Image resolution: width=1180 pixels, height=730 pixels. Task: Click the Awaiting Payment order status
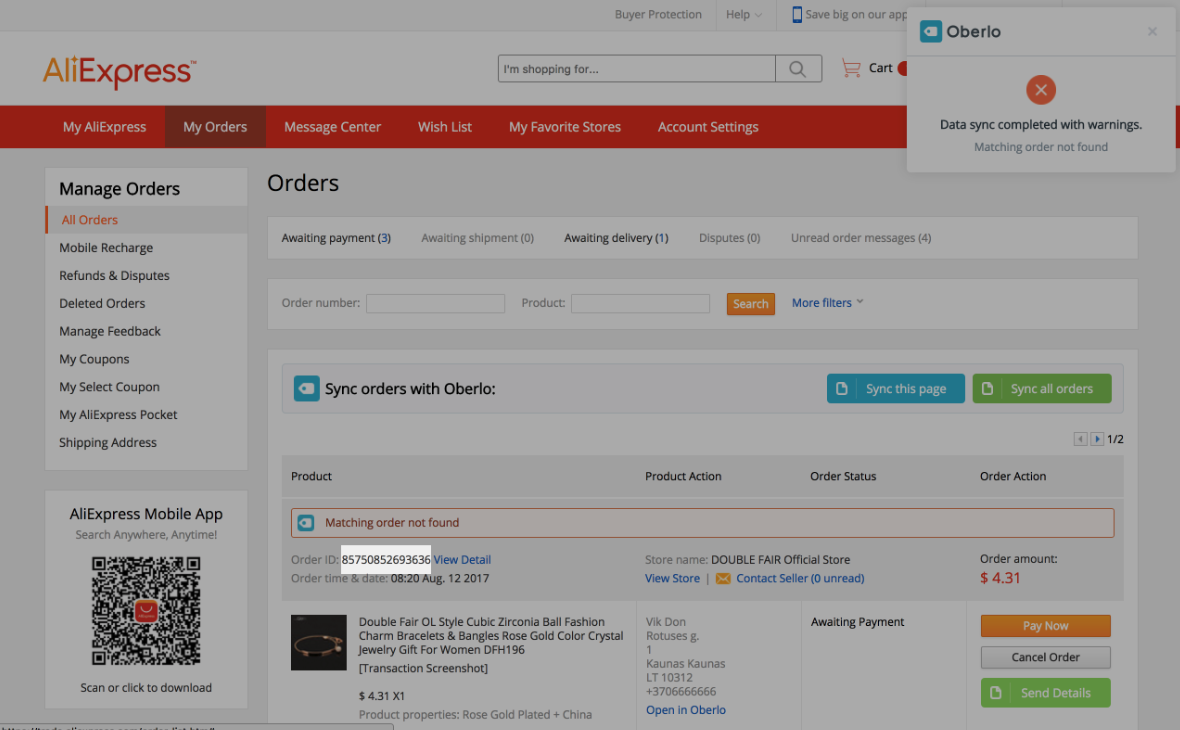tap(857, 622)
